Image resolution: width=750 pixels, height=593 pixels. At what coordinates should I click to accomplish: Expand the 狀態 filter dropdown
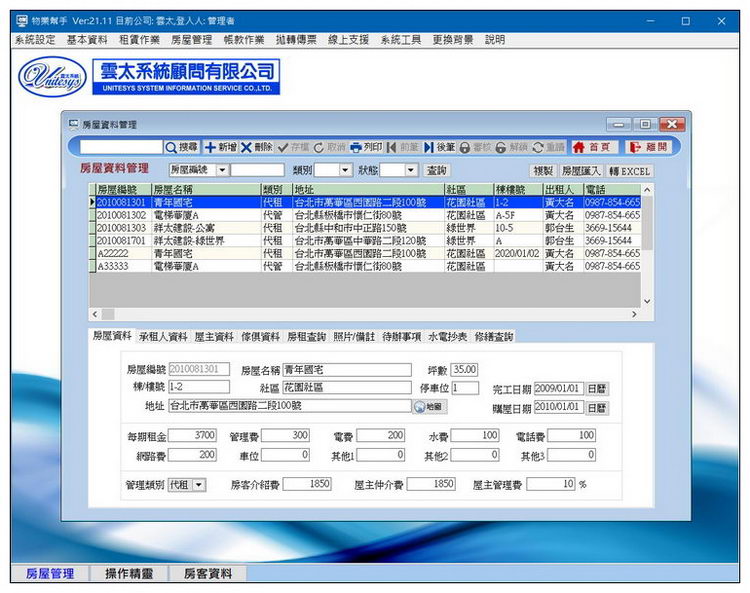410,170
